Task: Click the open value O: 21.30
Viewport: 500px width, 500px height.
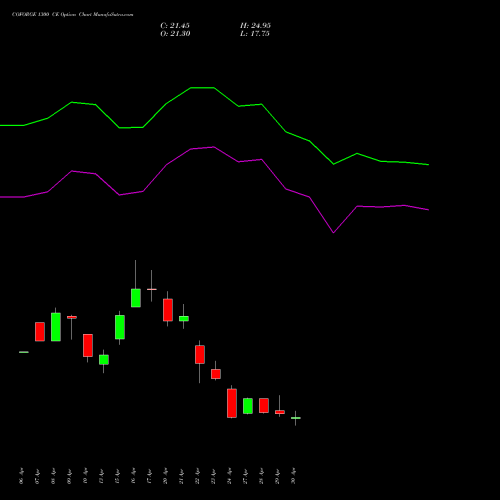Action: [x=175, y=34]
